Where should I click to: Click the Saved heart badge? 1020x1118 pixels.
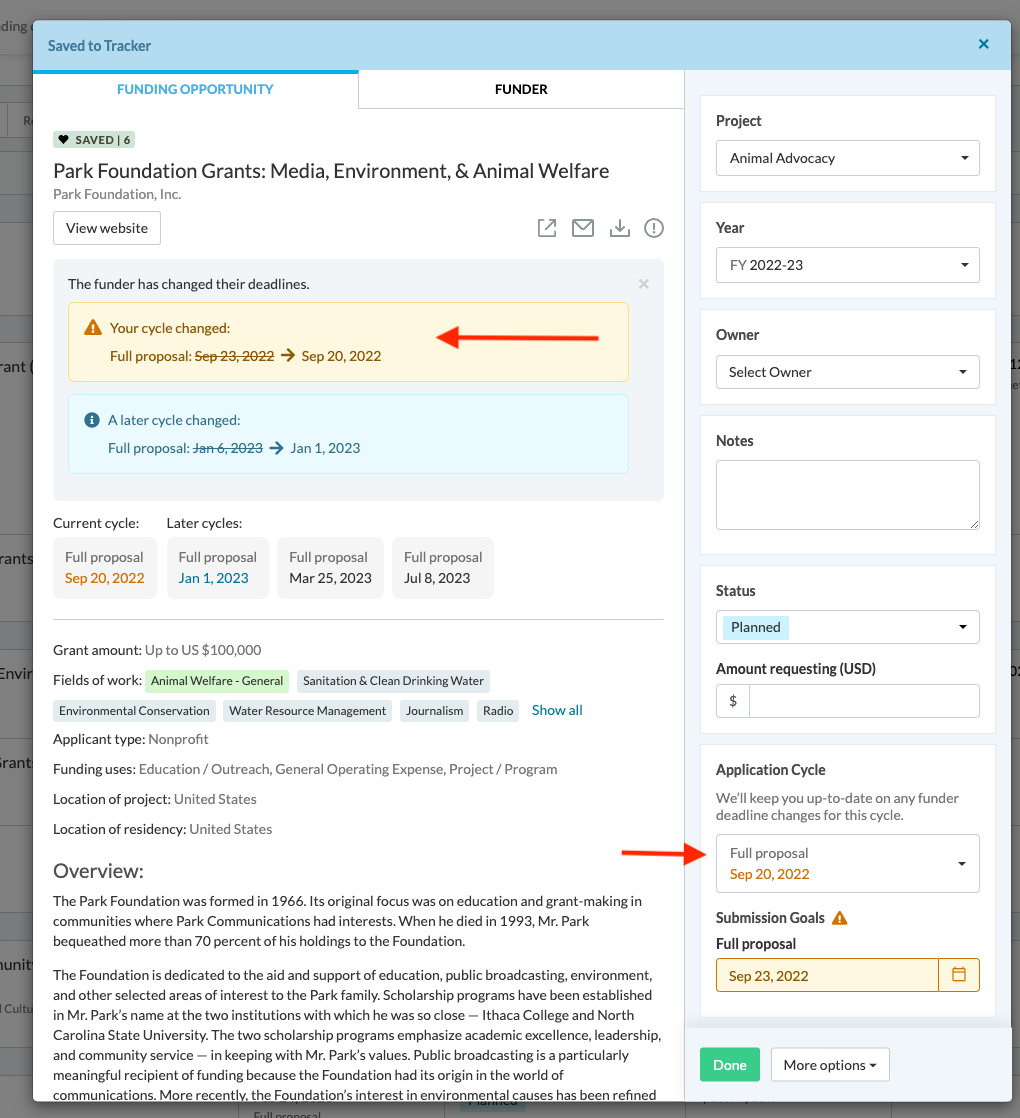[94, 140]
